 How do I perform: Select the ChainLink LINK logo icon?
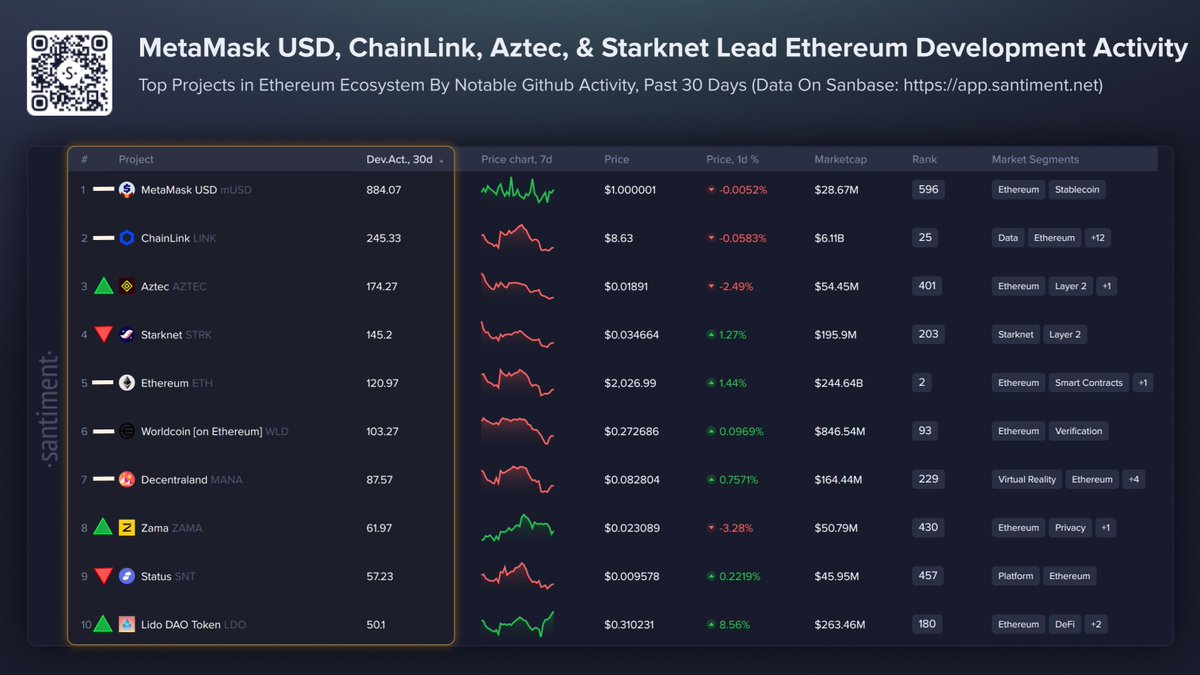[x=126, y=238]
